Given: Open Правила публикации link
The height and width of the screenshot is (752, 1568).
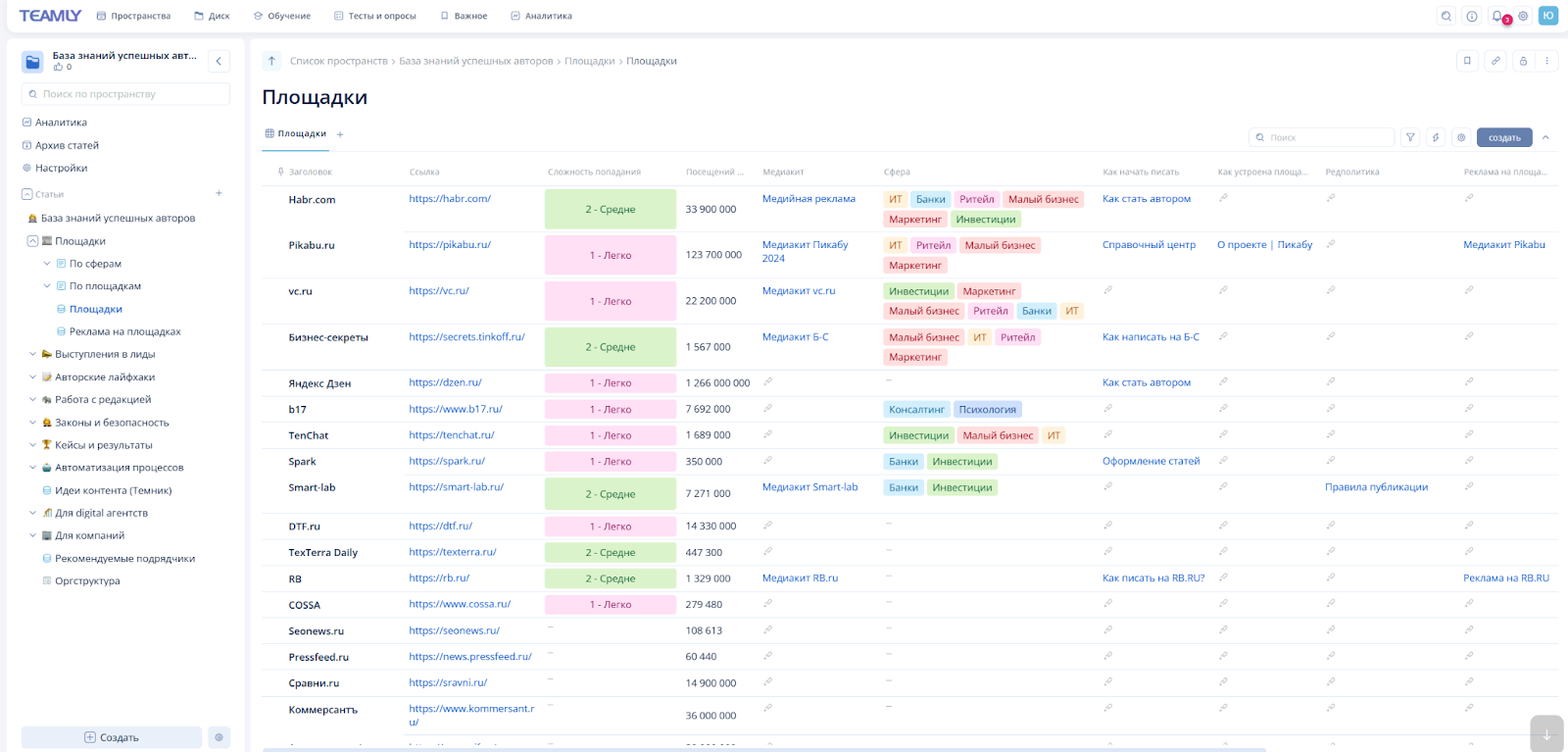Looking at the screenshot, I should tap(1376, 487).
